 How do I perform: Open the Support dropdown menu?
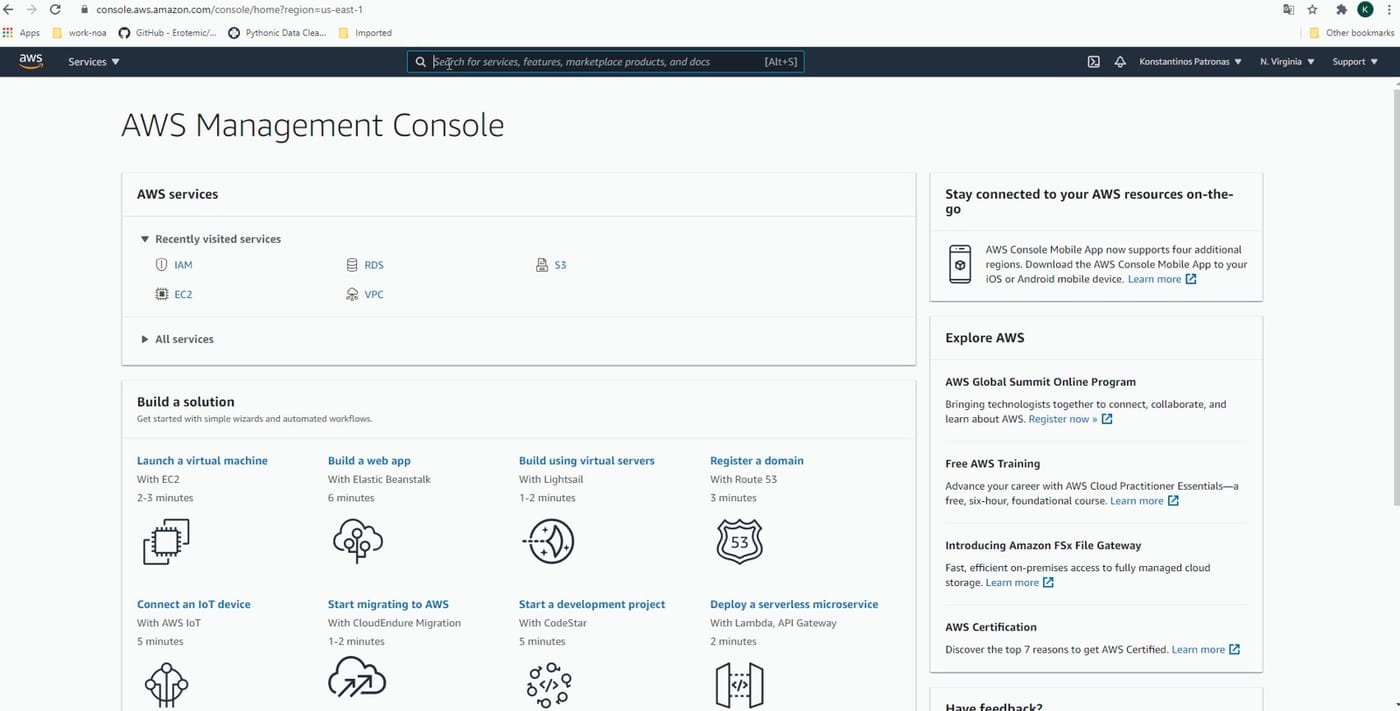pyautogui.click(x=1355, y=62)
